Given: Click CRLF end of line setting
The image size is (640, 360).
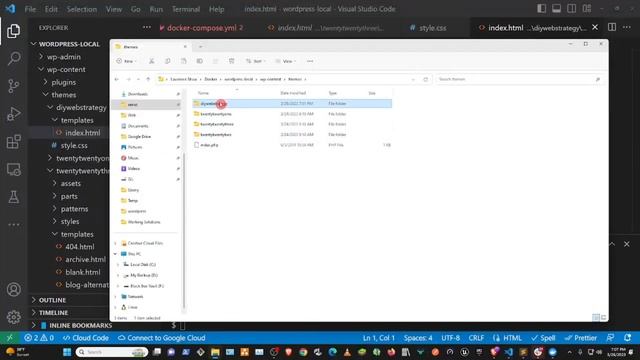Looking at the screenshot, I should pyautogui.click(x=476, y=338).
